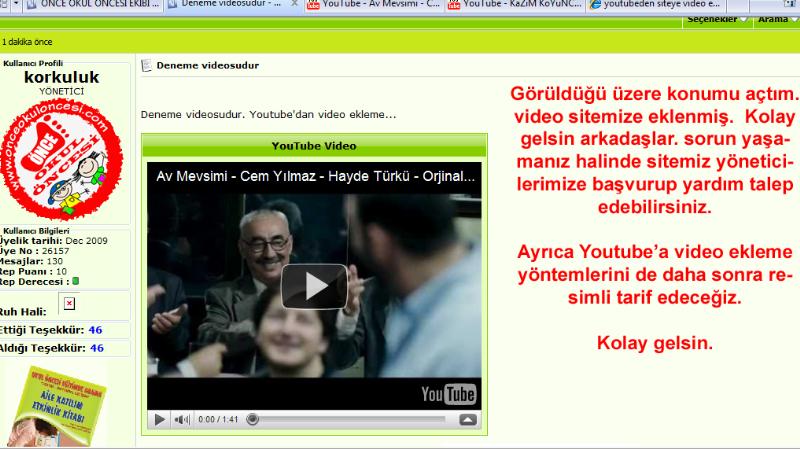The height and width of the screenshot is (449, 800).
Task: Click the video progress seek bar handle
Action: (252, 419)
